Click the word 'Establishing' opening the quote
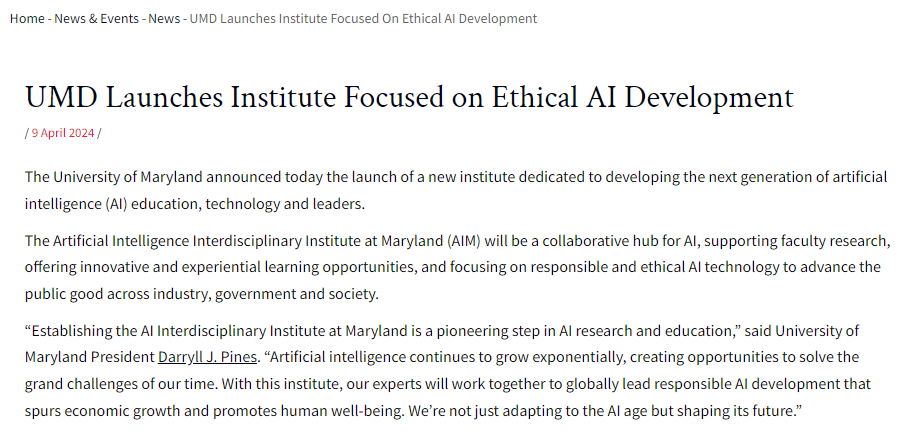This screenshot has width=908, height=434. (65, 331)
